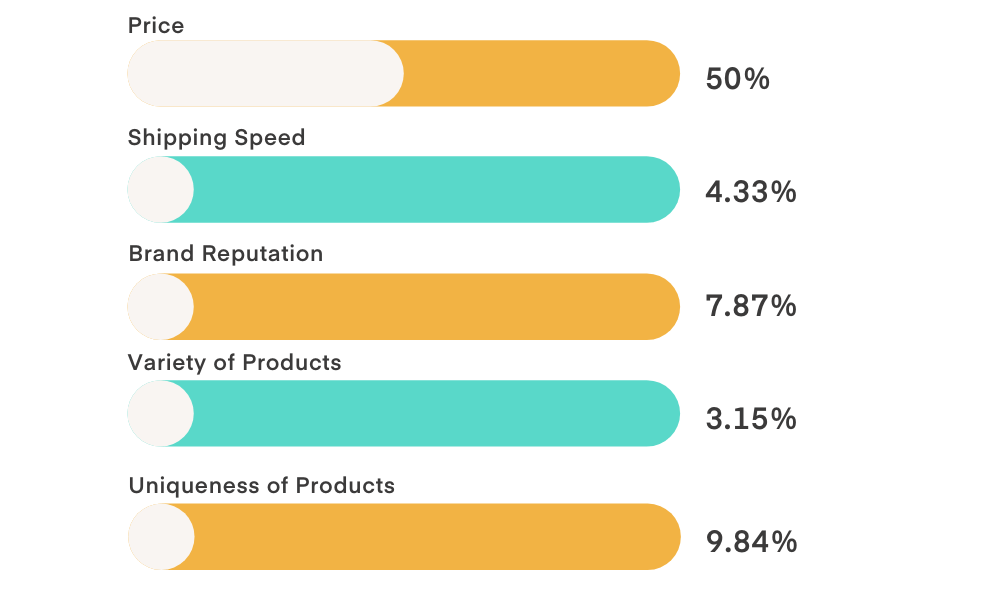This screenshot has width=987, height=612.
Task: Select the 7.87% value text
Action: click(751, 306)
